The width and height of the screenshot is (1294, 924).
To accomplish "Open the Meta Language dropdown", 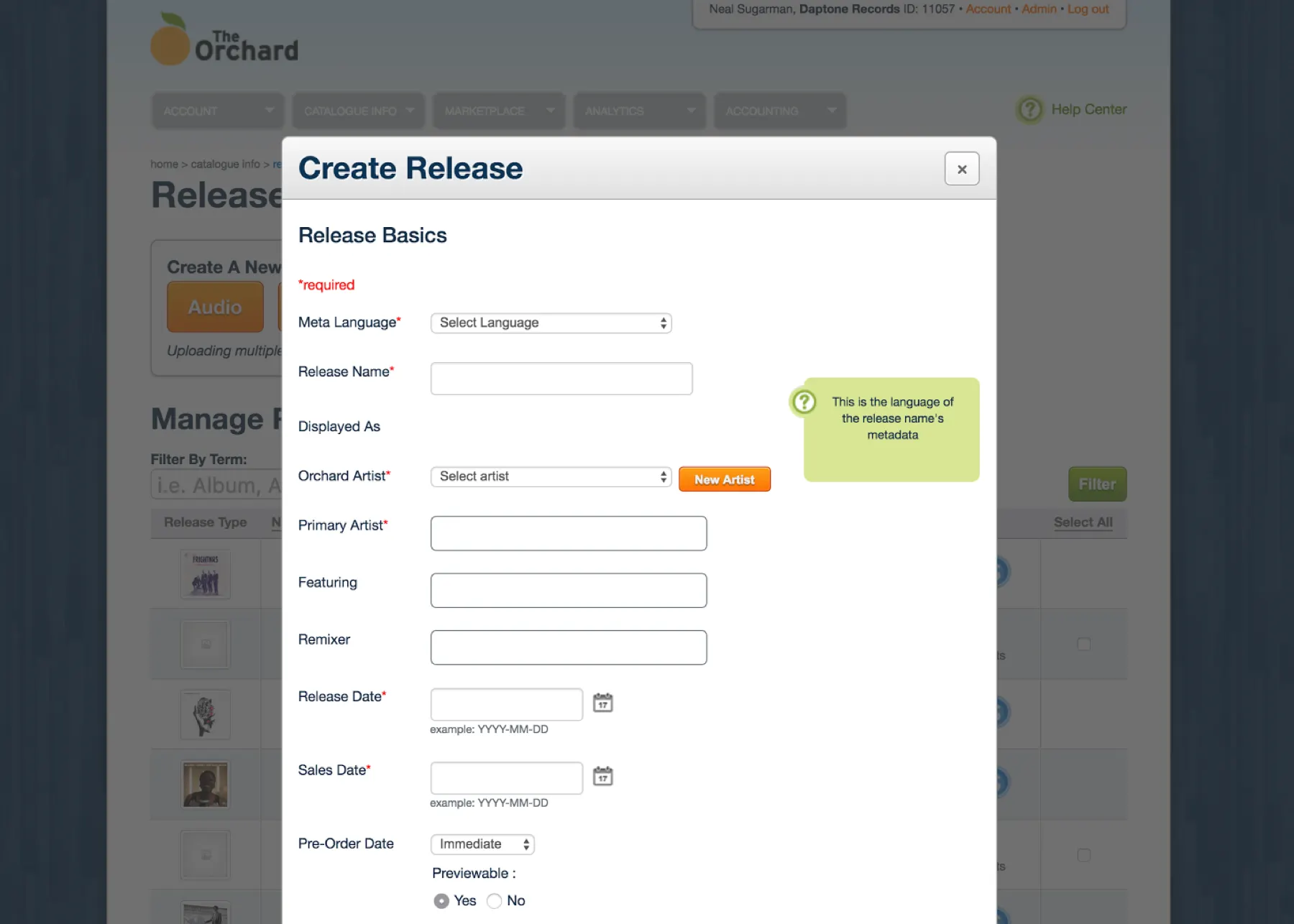I will (551, 323).
